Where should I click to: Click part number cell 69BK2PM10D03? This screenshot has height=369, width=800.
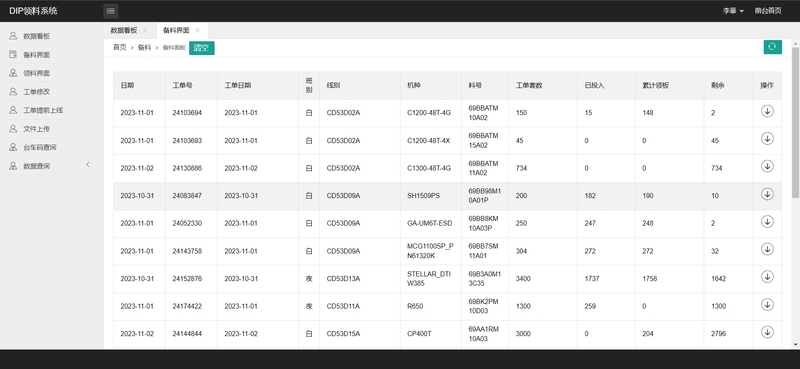click(484, 307)
